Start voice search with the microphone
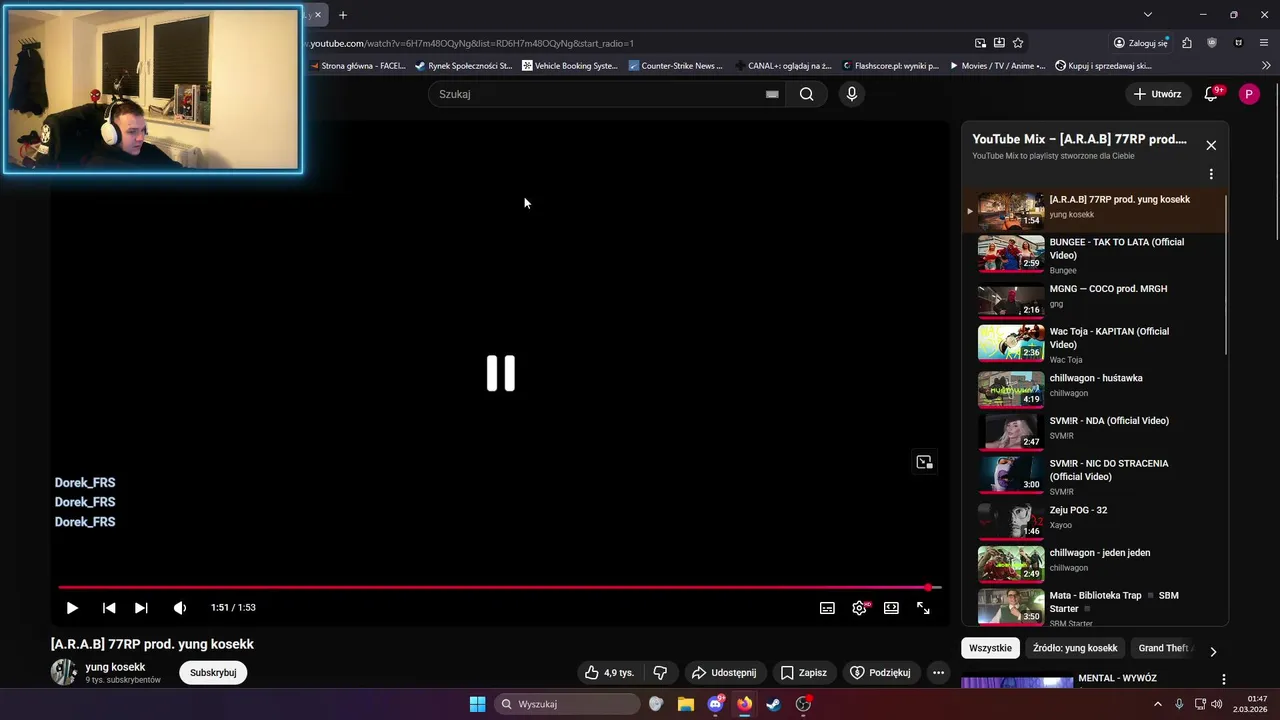1280x720 pixels. (851, 94)
